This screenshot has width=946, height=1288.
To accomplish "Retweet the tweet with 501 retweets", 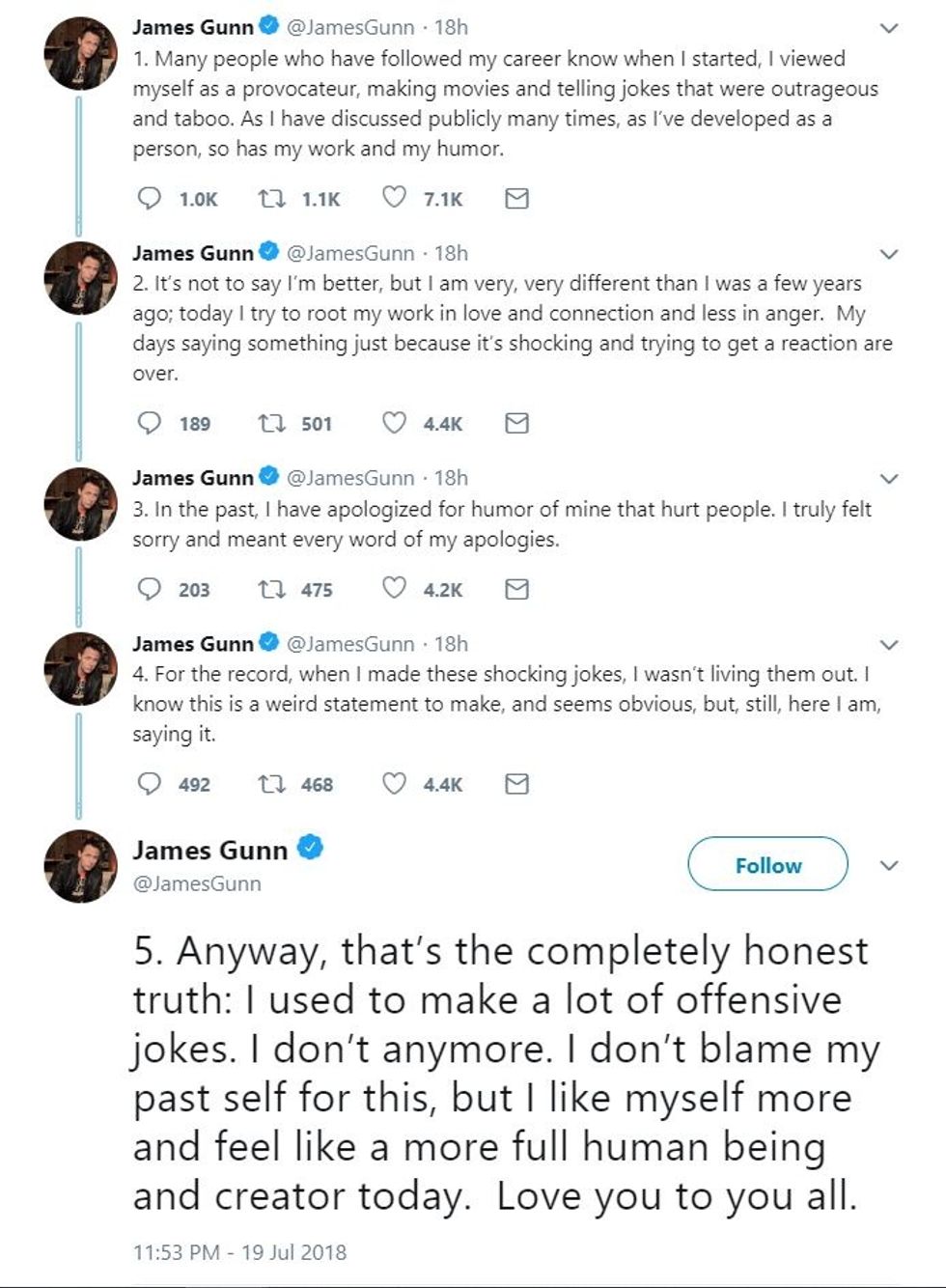I will point(271,423).
